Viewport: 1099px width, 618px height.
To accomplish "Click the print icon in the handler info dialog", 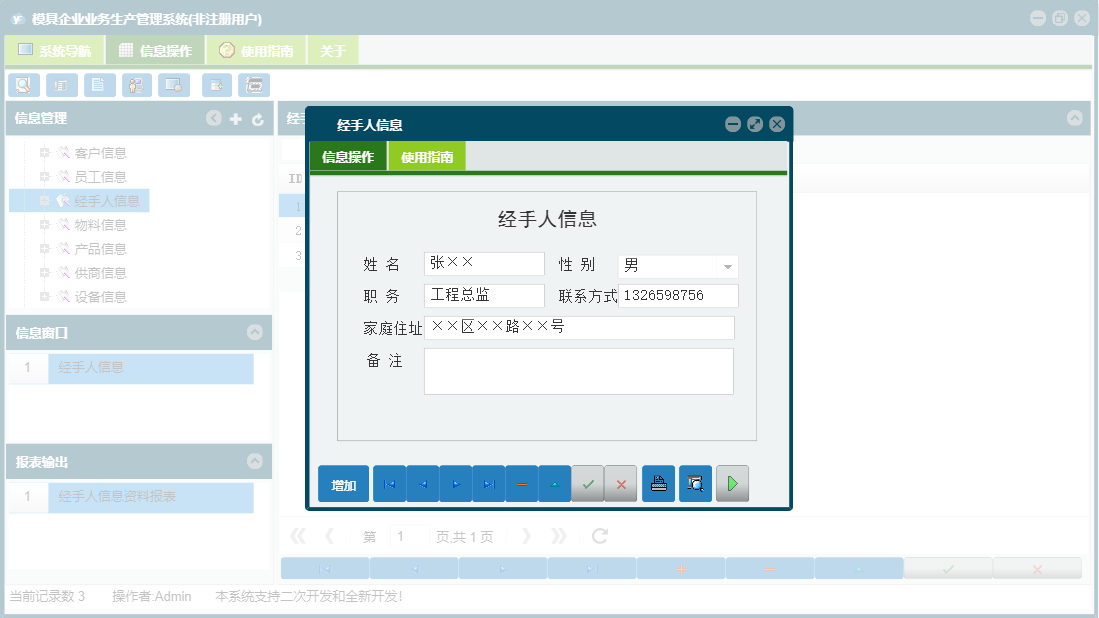I will click(x=658, y=483).
